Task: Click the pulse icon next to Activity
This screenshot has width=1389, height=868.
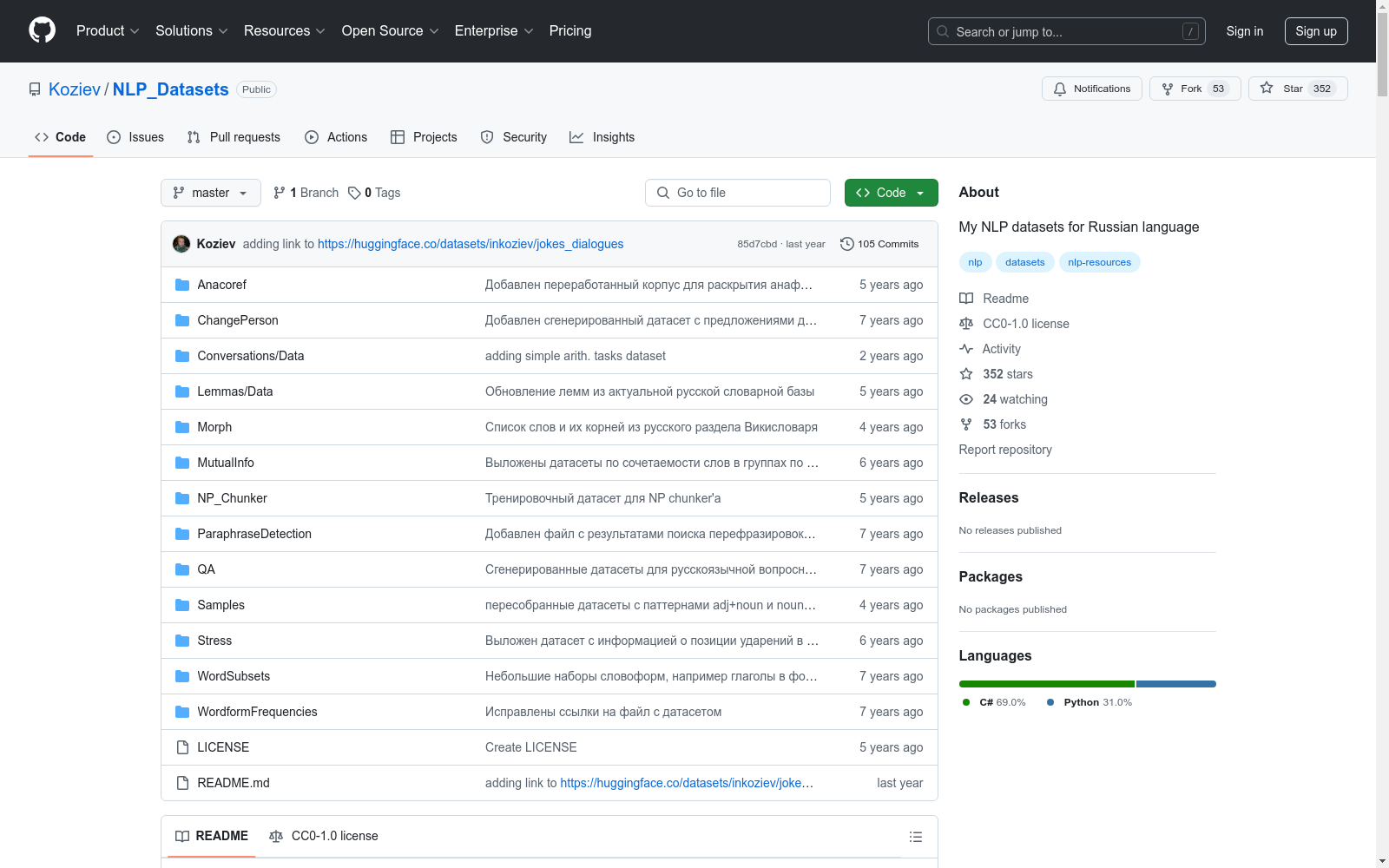Action: click(966, 349)
